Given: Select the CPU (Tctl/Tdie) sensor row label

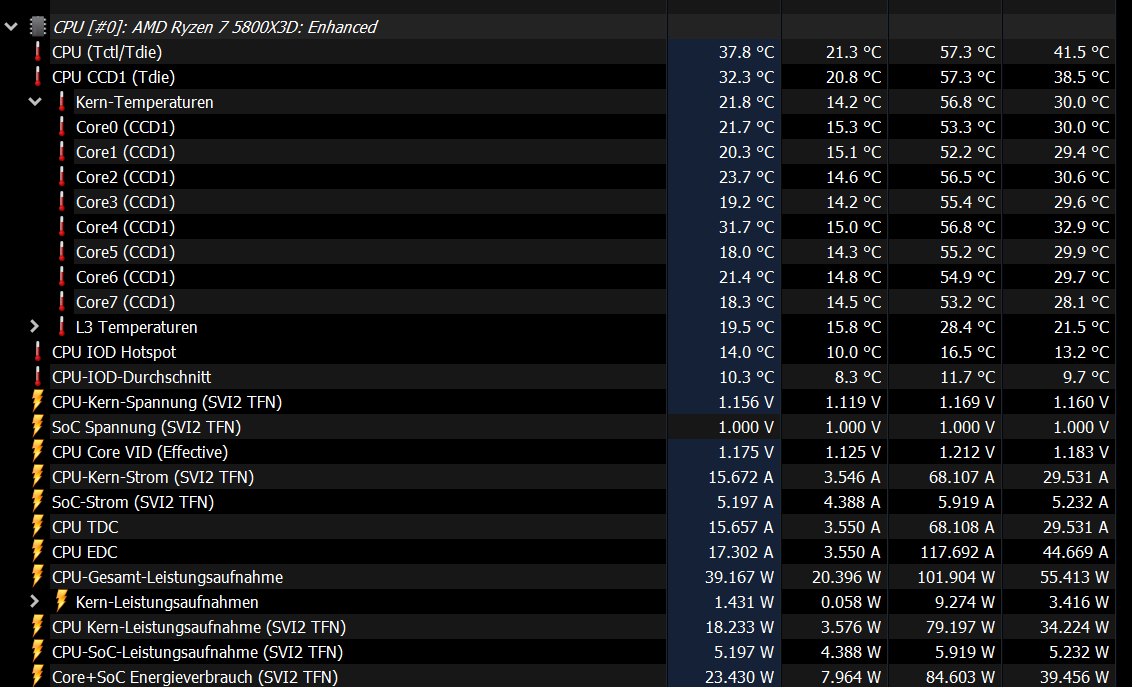Looking at the screenshot, I should pos(107,52).
